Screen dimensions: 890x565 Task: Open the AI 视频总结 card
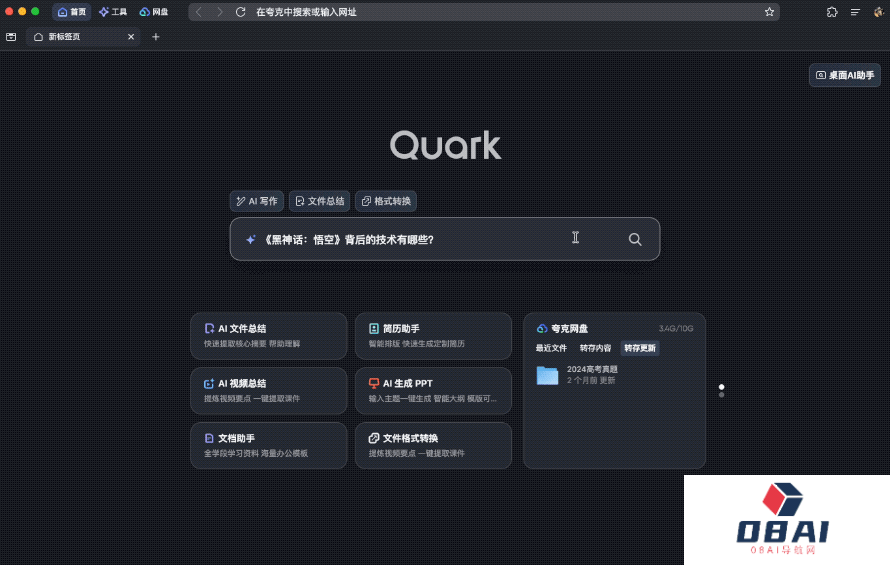[x=268, y=390]
